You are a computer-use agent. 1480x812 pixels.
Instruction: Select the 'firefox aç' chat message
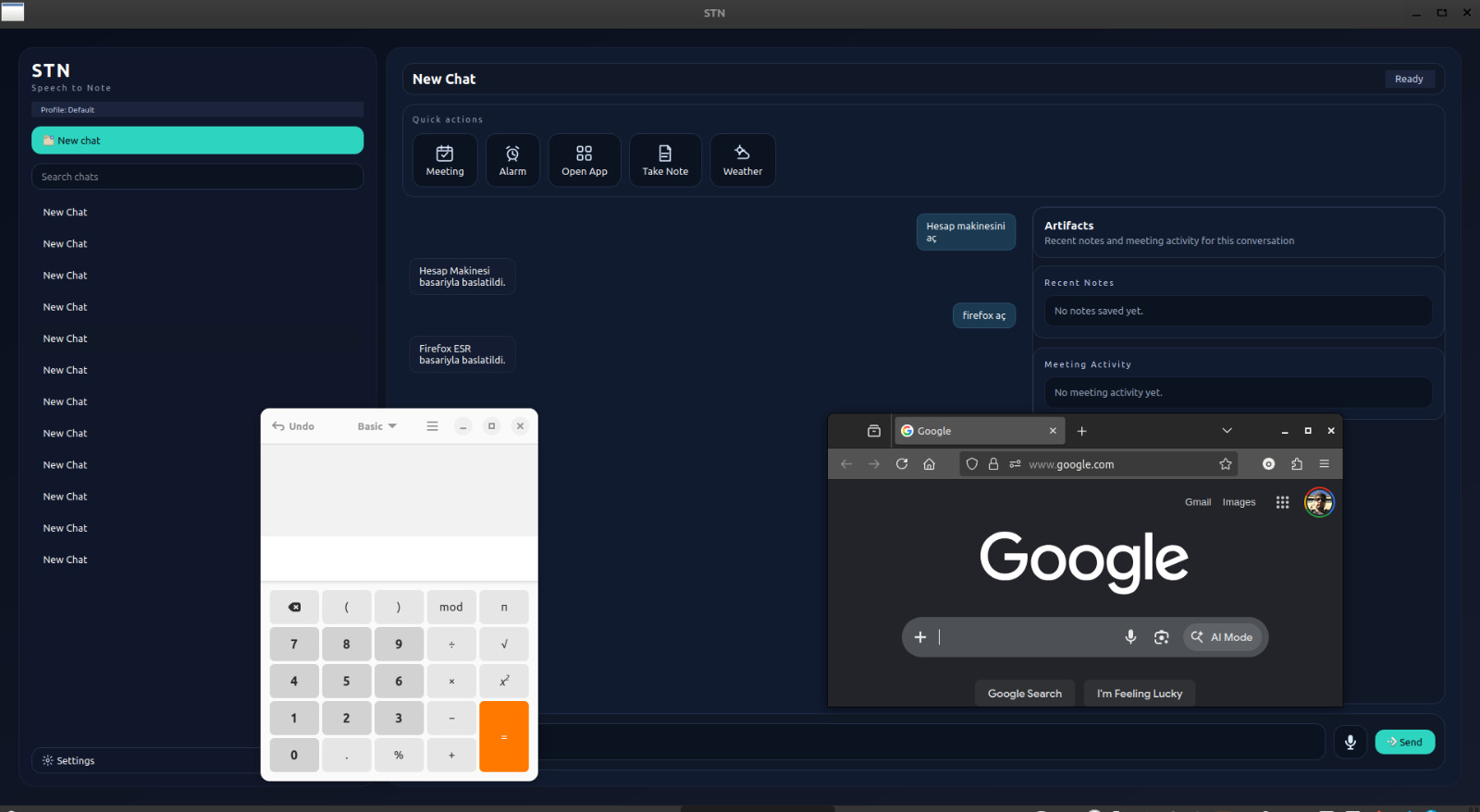coord(984,315)
